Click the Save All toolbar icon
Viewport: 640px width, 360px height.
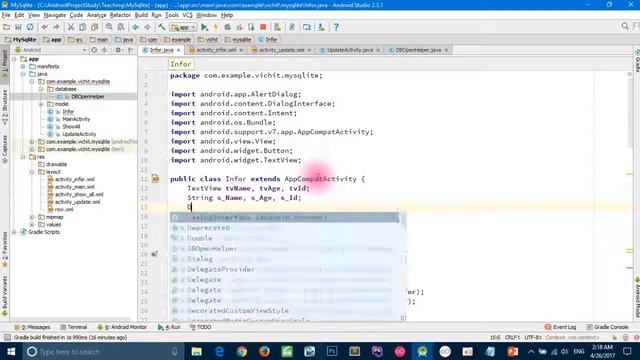(x=18, y=27)
